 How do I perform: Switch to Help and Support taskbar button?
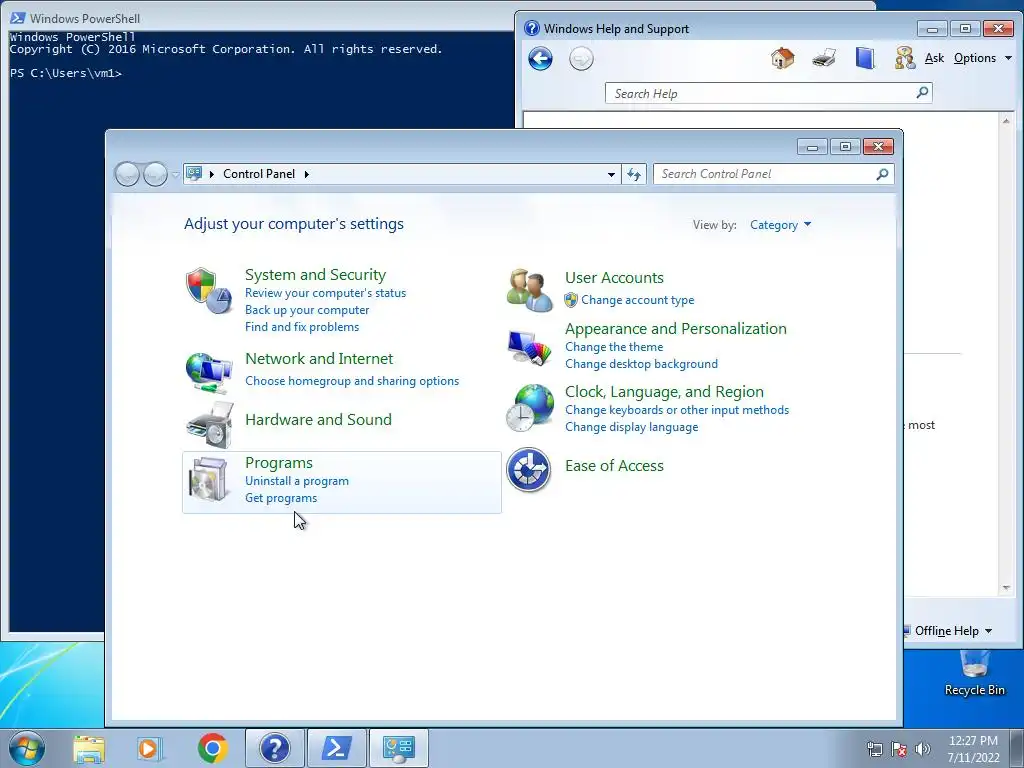(274, 748)
